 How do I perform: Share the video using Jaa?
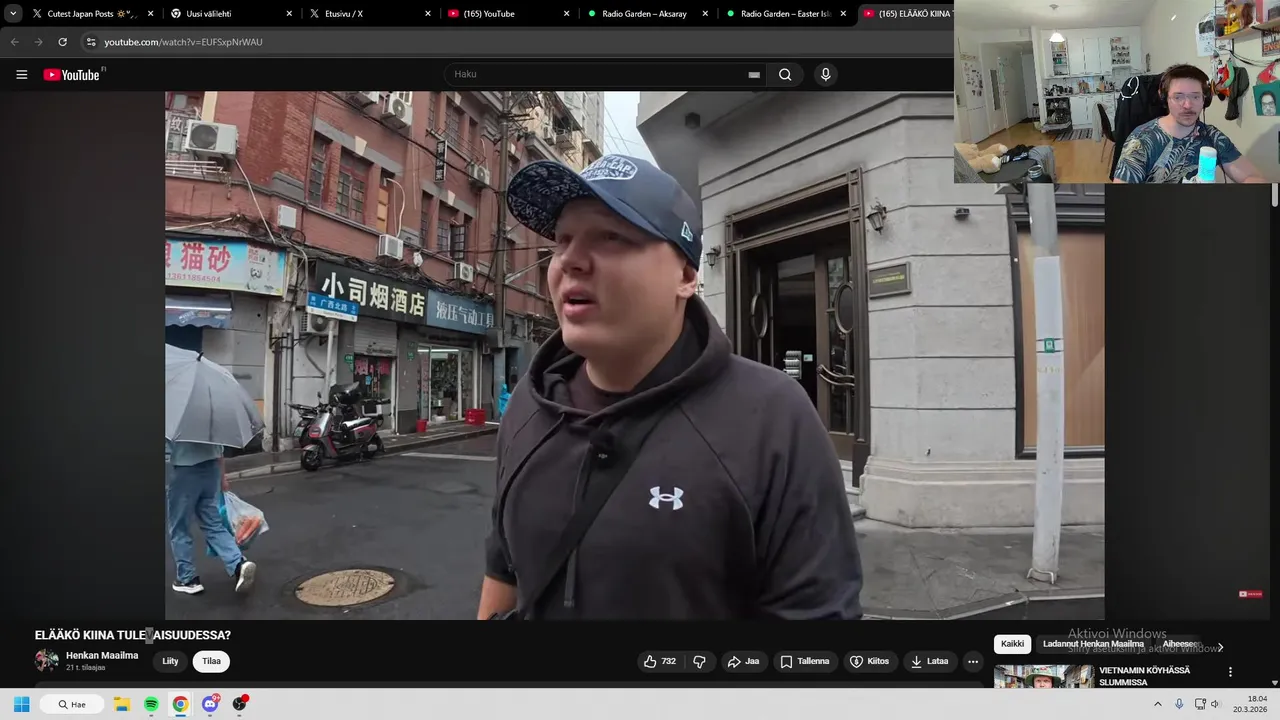point(743,661)
